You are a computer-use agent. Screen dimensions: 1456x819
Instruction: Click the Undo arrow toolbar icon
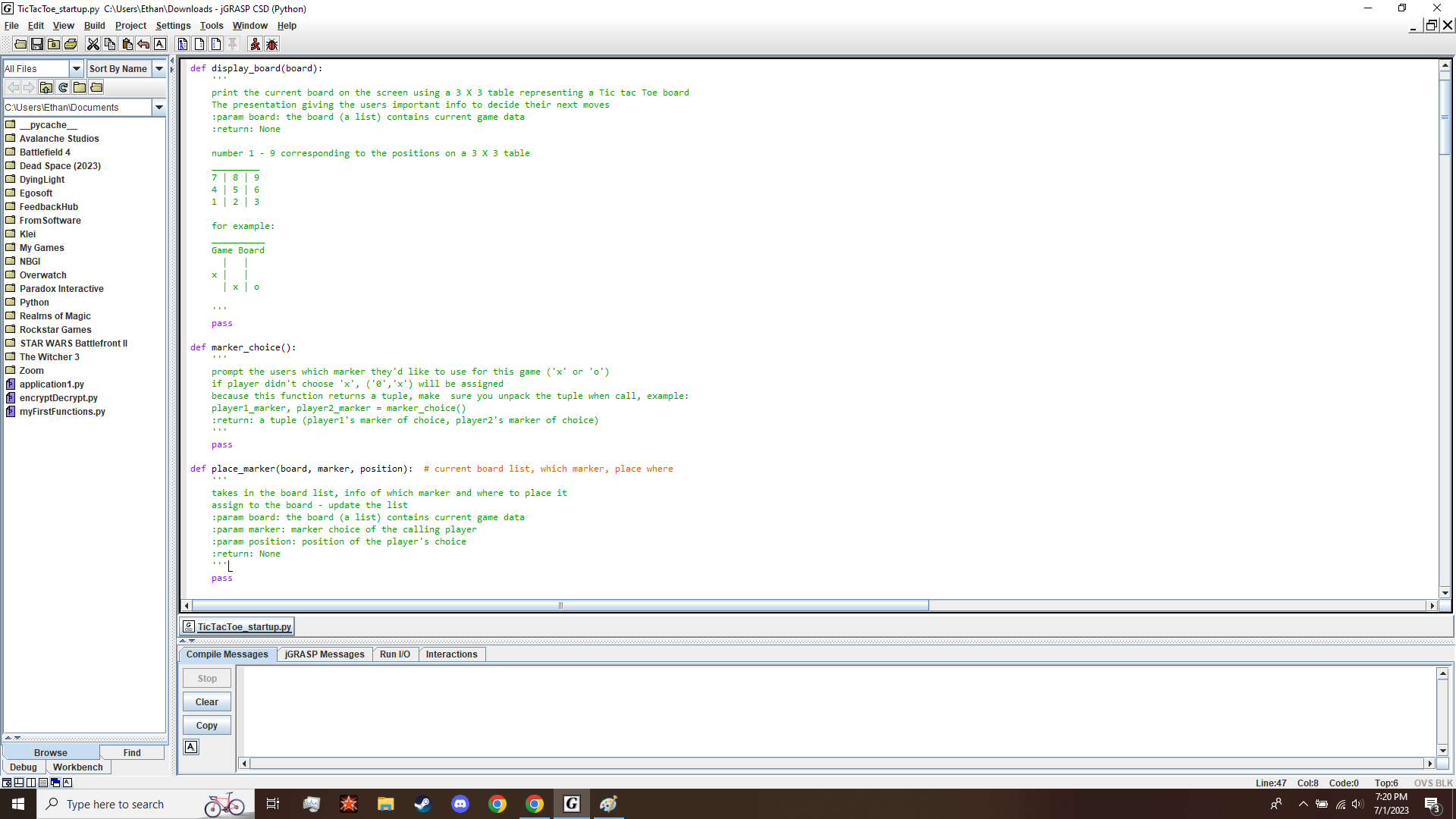[x=143, y=45]
